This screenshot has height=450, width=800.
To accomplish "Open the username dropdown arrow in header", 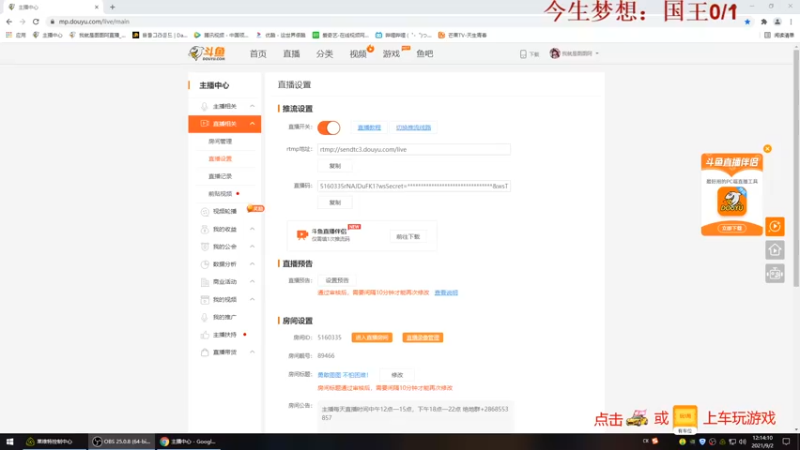I will click(597, 54).
